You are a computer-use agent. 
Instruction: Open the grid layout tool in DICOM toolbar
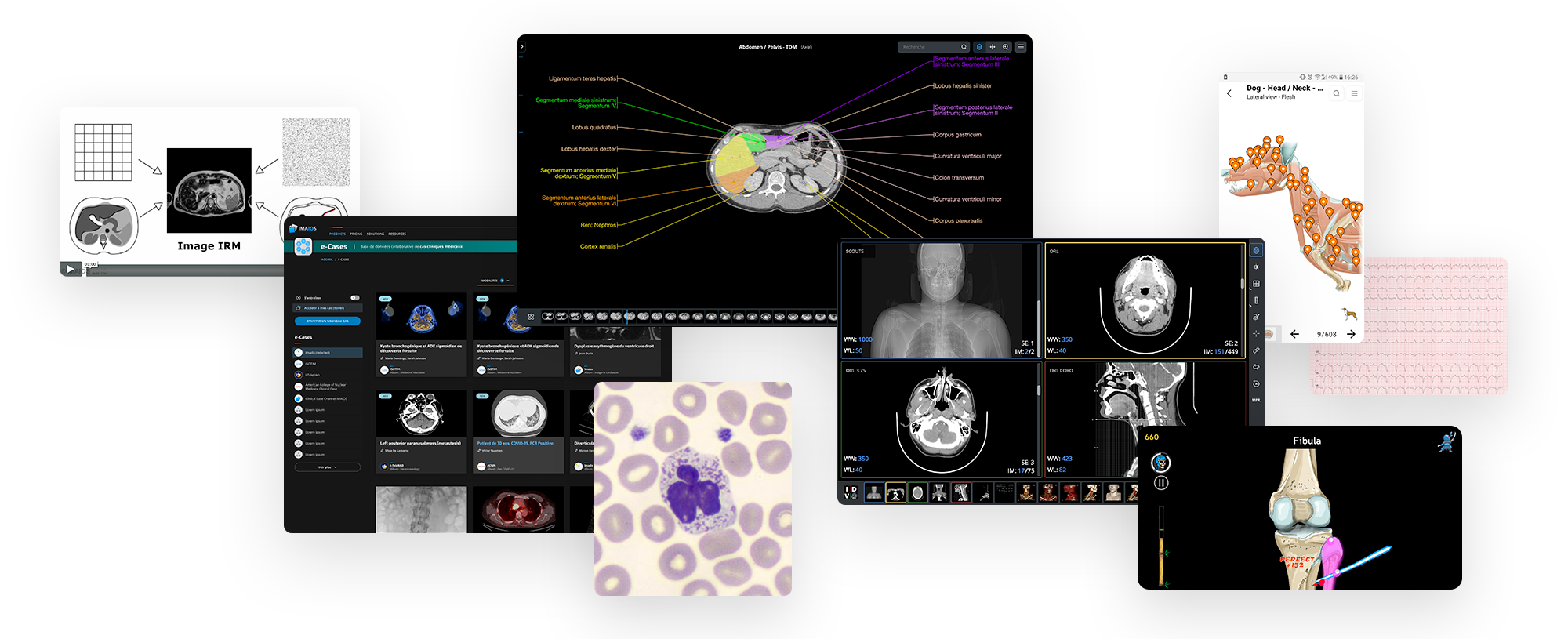tap(1256, 284)
